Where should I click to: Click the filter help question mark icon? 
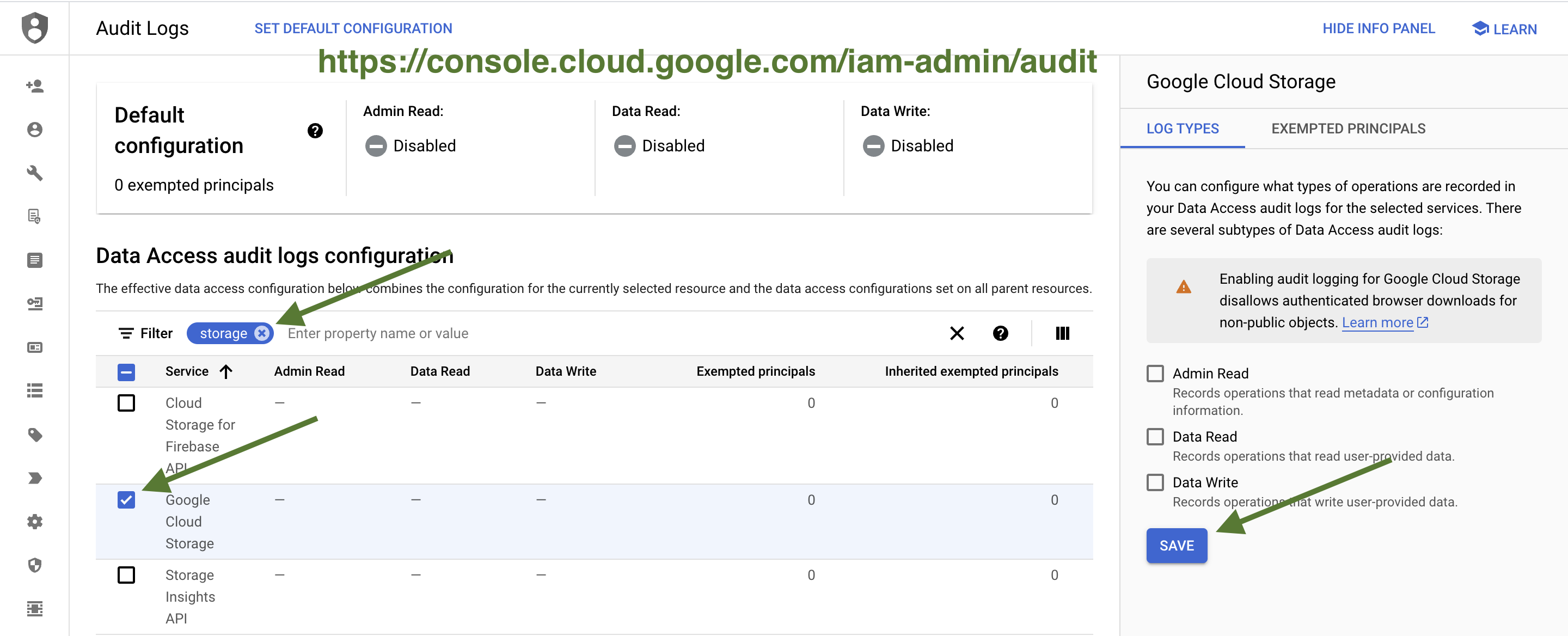(x=1000, y=334)
